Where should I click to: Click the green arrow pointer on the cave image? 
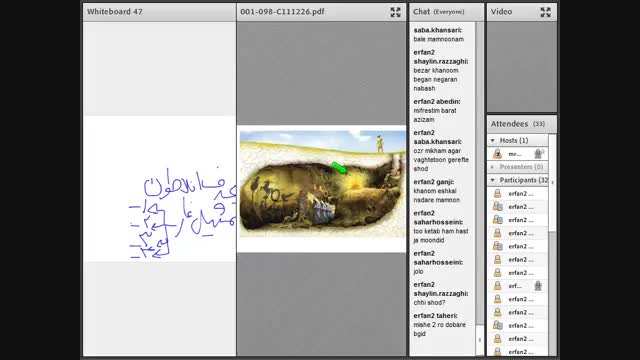[339, 167]
